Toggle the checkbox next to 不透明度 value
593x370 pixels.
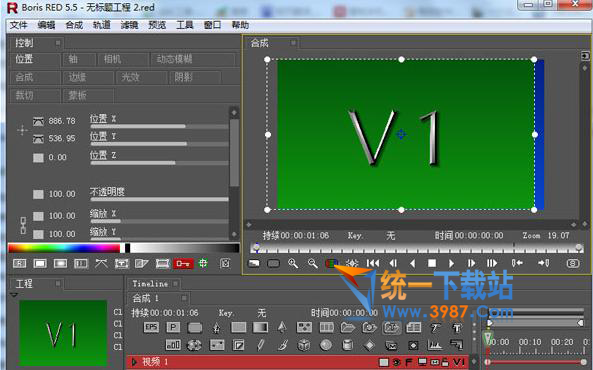pyautogui.click(x=38, y=194)
